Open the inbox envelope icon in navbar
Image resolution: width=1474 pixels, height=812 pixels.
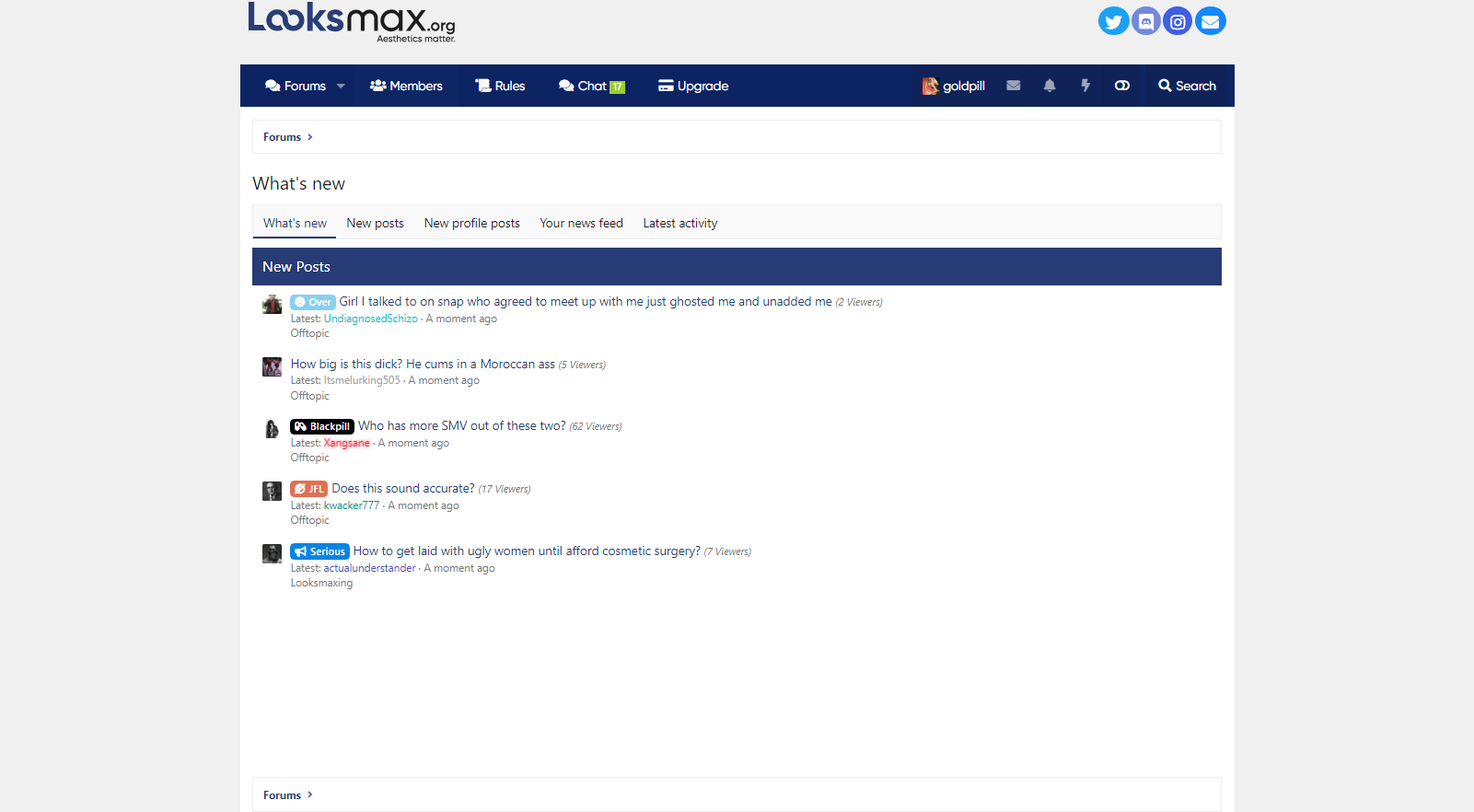click(1014, 86)
